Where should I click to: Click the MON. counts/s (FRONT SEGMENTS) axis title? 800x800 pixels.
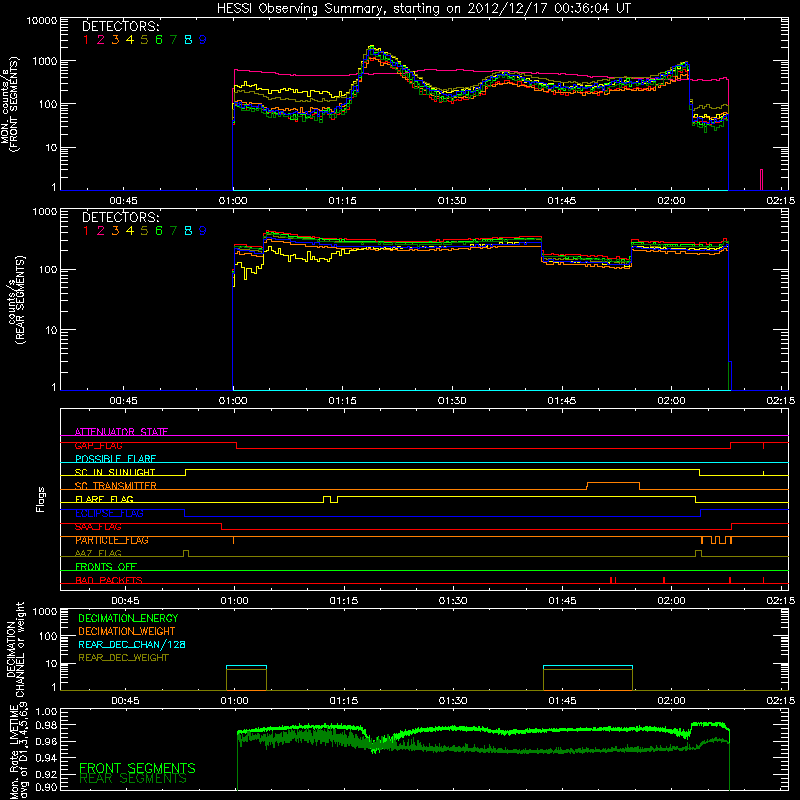[9, 105]
